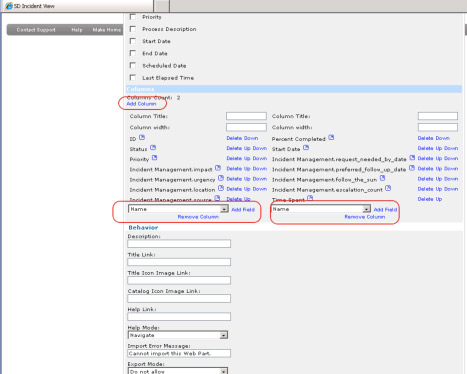Click edit icon next to Start Date field

[x=306, y=147]
